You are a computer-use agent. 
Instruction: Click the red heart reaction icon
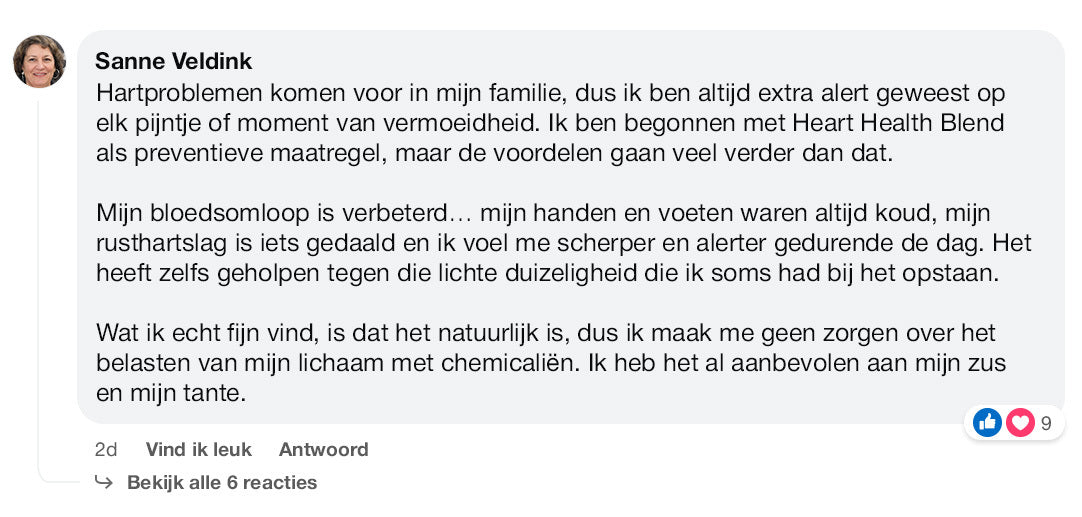pos(1019,423)
